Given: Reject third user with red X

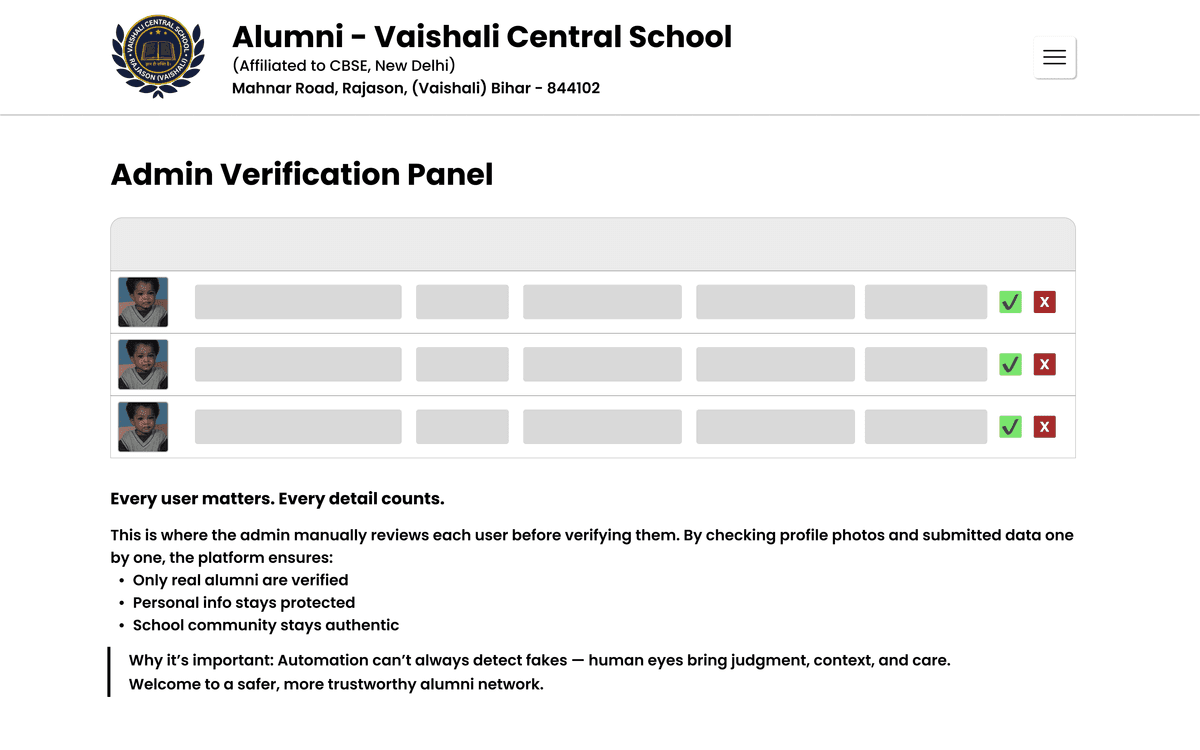Looking at the screenshot, I should (1044, 427).
